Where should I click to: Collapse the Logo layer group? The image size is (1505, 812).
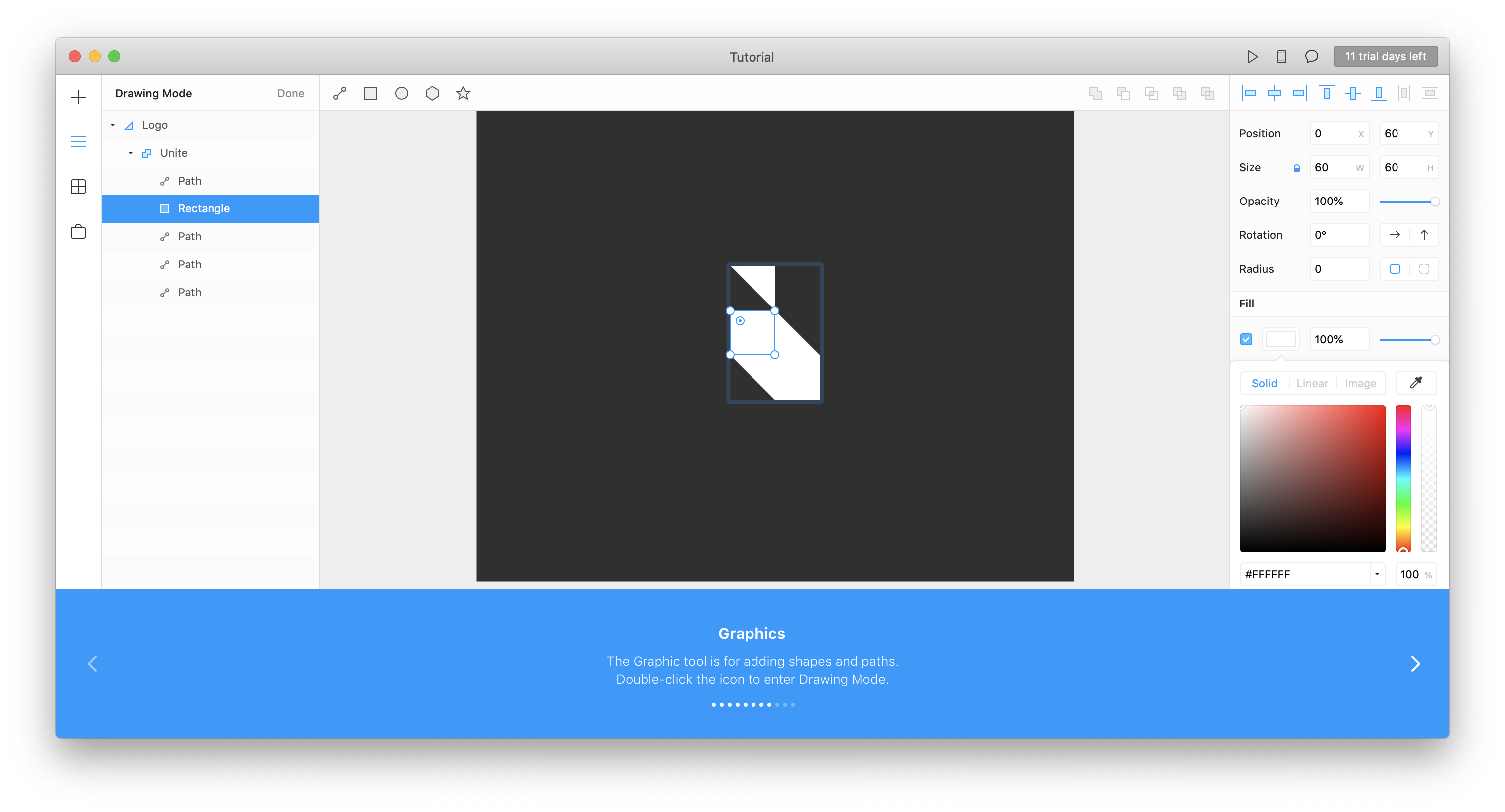point(113,125)
